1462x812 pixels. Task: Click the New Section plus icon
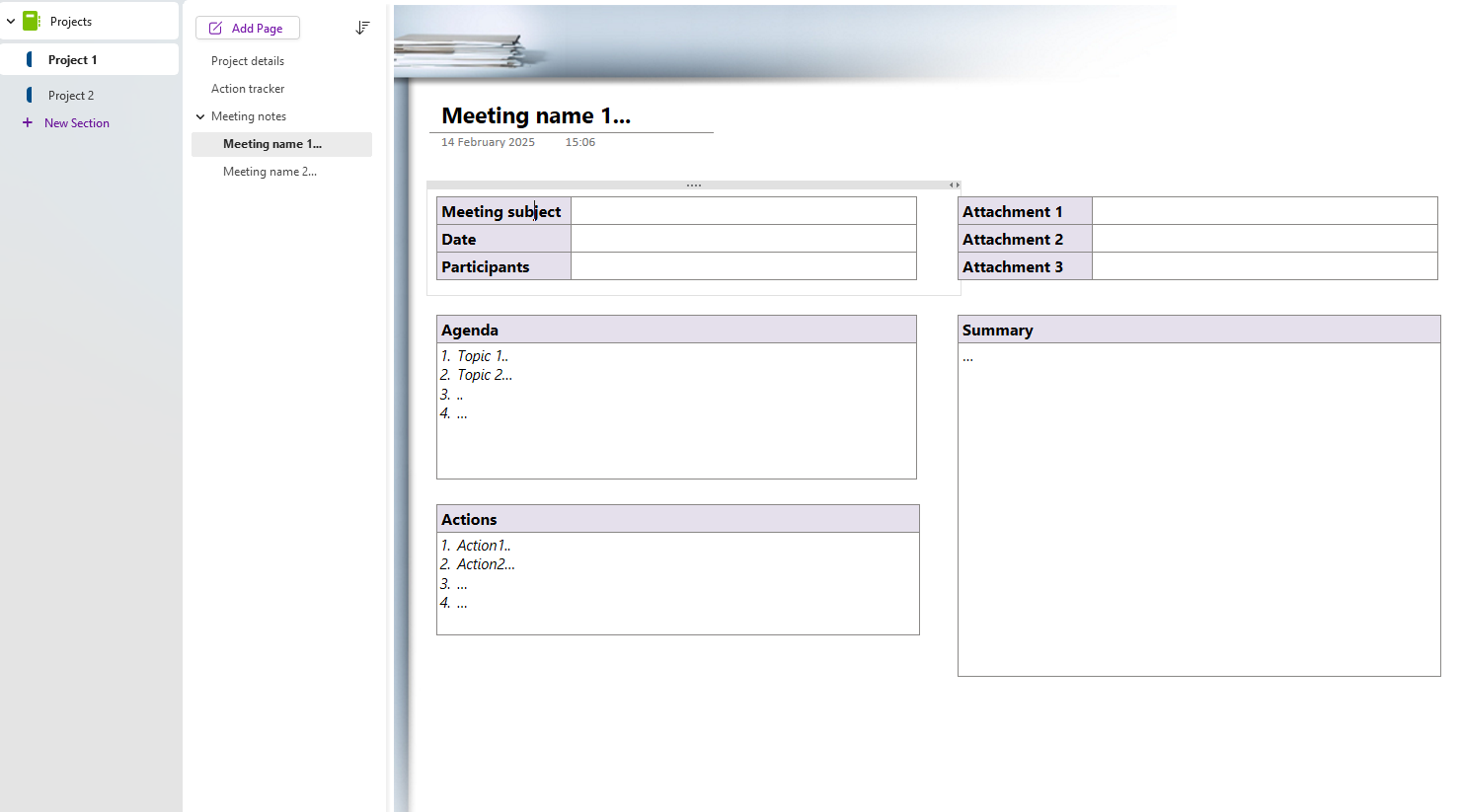coord(28,123)
